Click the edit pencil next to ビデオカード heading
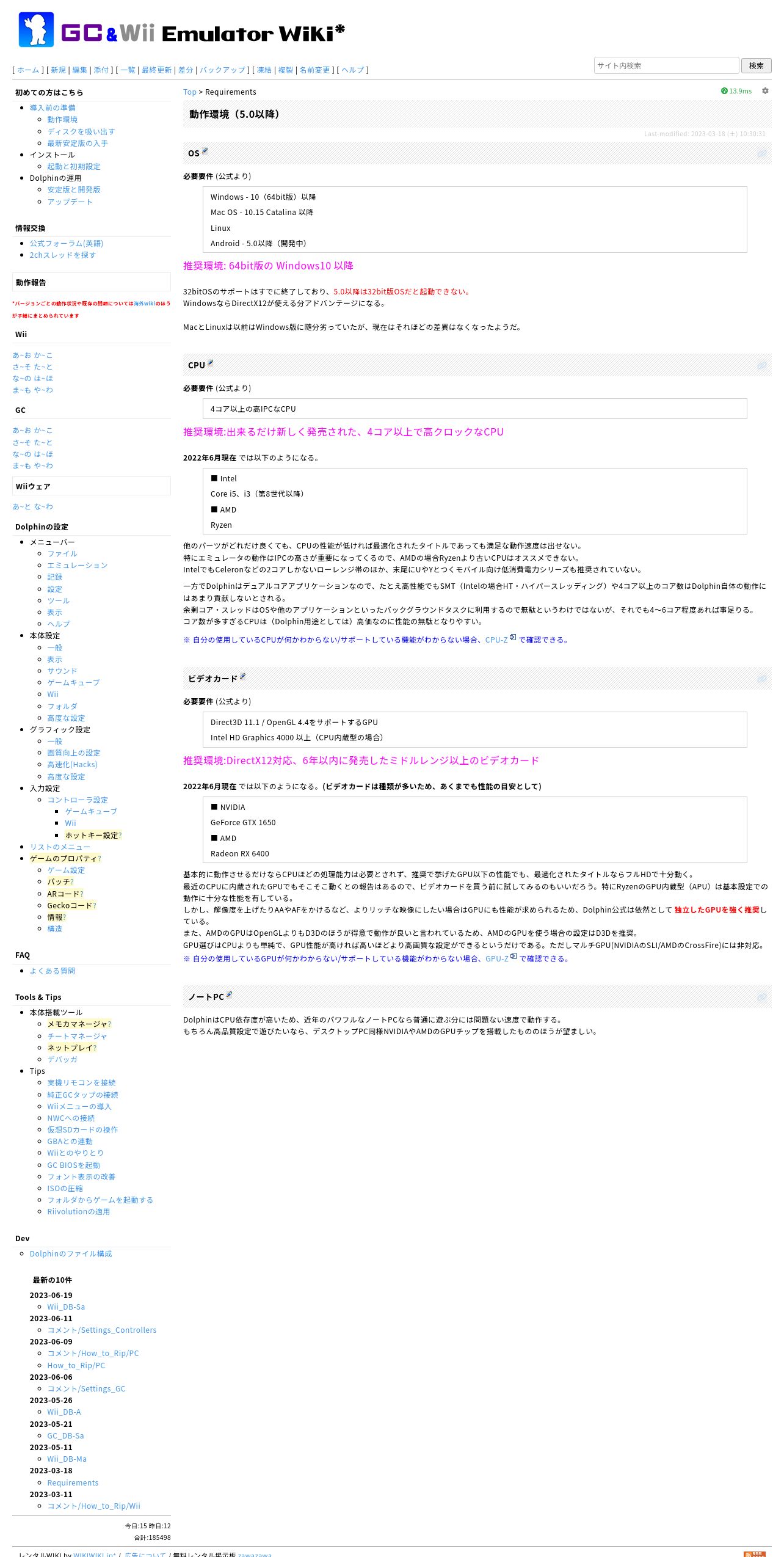 (242, 676)
